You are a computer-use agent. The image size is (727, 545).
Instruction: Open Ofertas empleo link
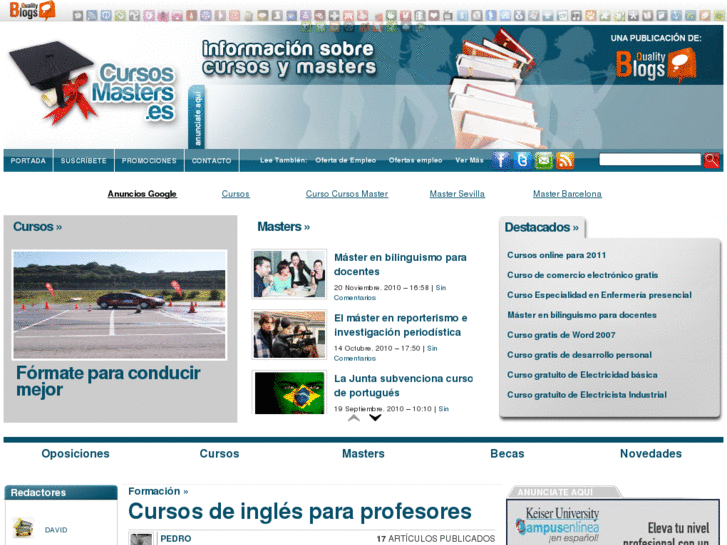(x=415, y=160)
